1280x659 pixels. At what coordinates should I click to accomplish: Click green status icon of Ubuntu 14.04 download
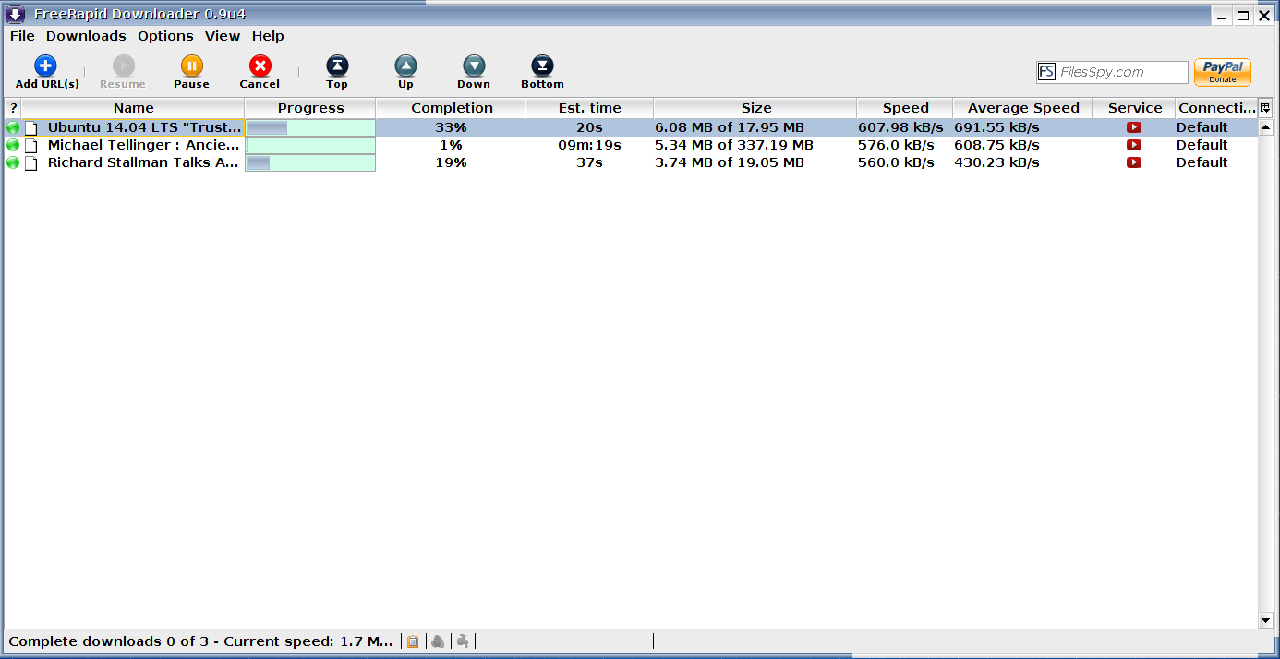[x=13, y=128]
